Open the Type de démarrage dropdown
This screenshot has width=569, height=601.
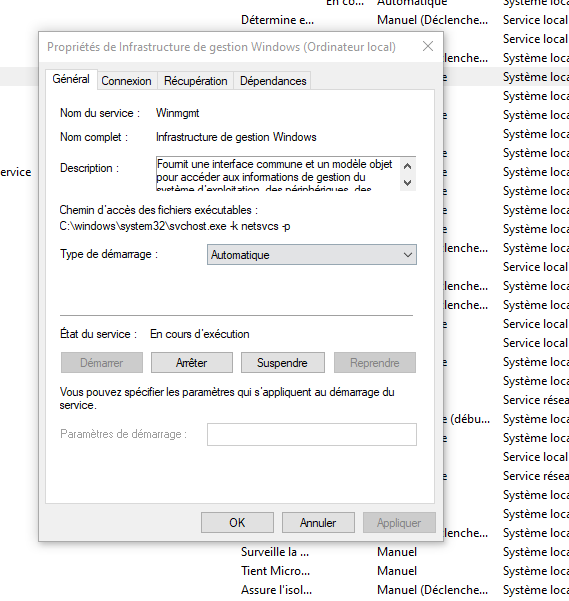(x=312, y=255)
